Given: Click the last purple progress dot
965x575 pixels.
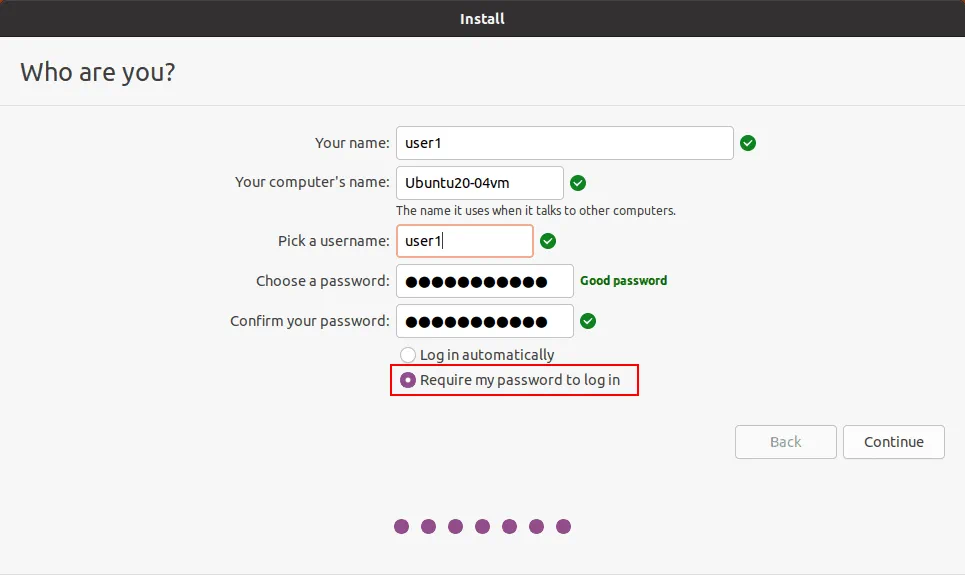Looking at the screenshot, I should tap(563, 526).
